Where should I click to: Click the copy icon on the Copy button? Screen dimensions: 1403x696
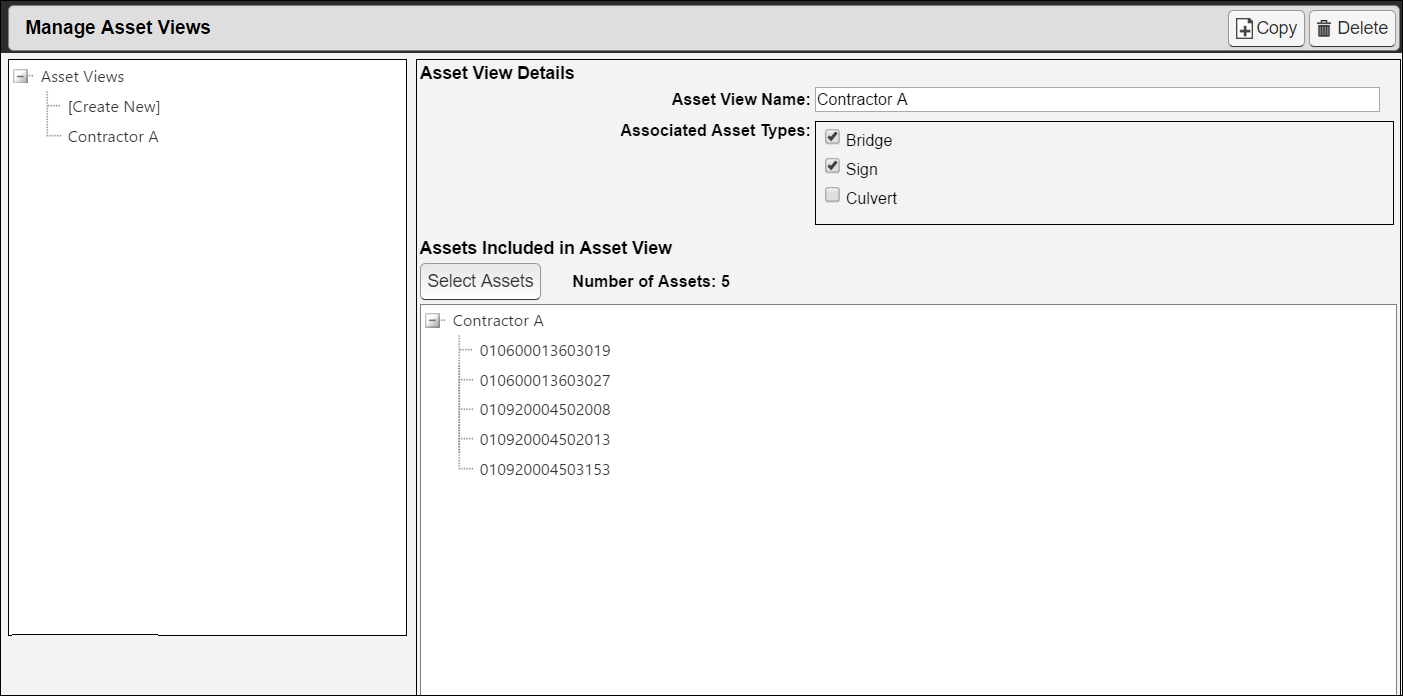coord(1243,28)
